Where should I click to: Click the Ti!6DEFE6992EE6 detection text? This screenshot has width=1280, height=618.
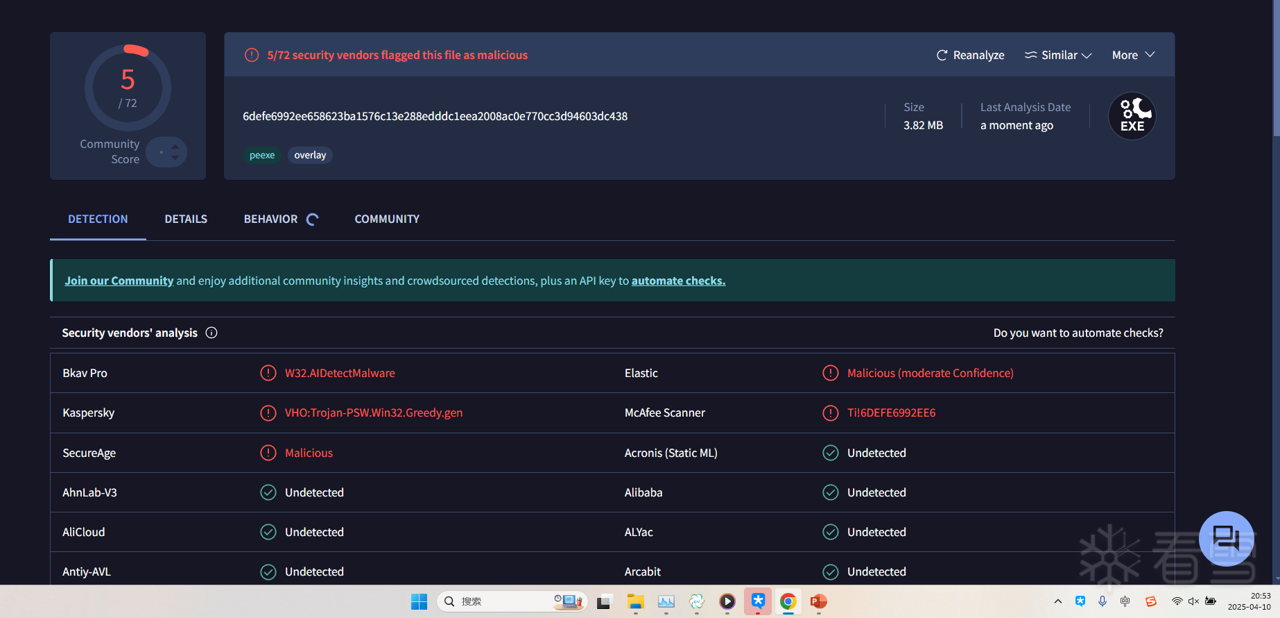coord(891,413)
